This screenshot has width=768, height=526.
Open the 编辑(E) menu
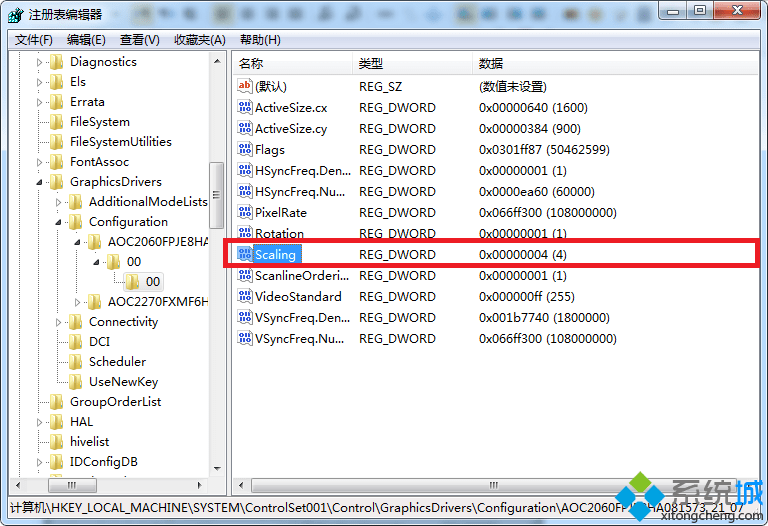86,40
